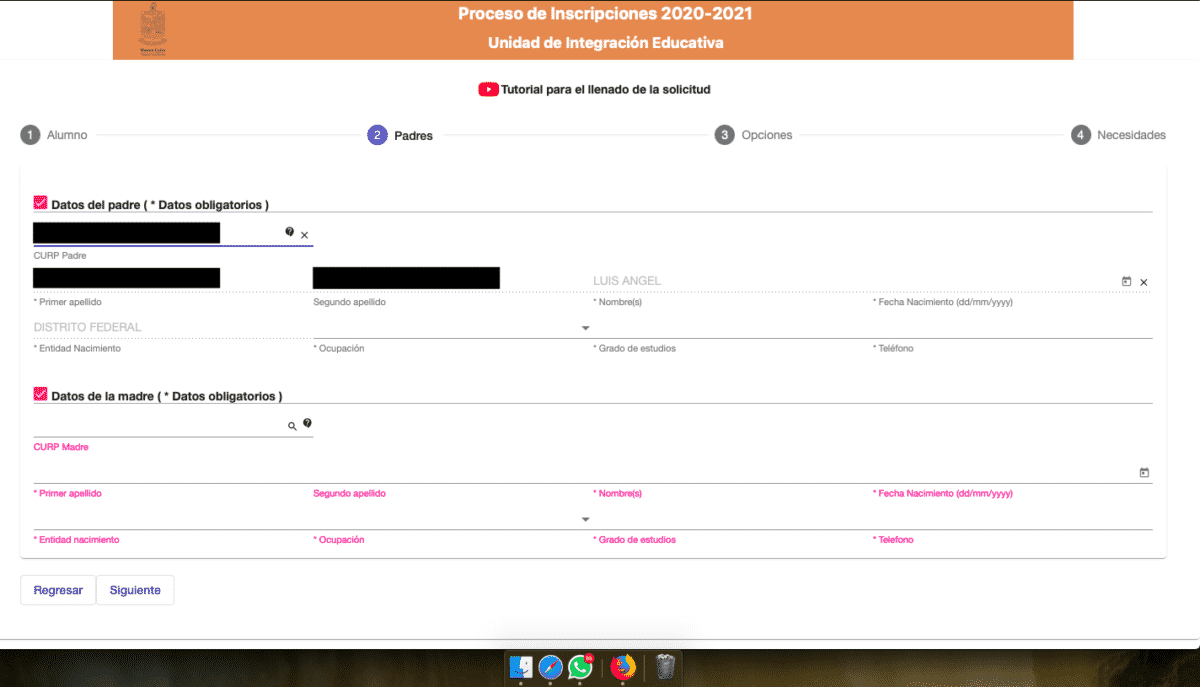Clear the CURP Padre field with the X
Viewport: 1200px width, 687px height.
click(x=304, y=235)
